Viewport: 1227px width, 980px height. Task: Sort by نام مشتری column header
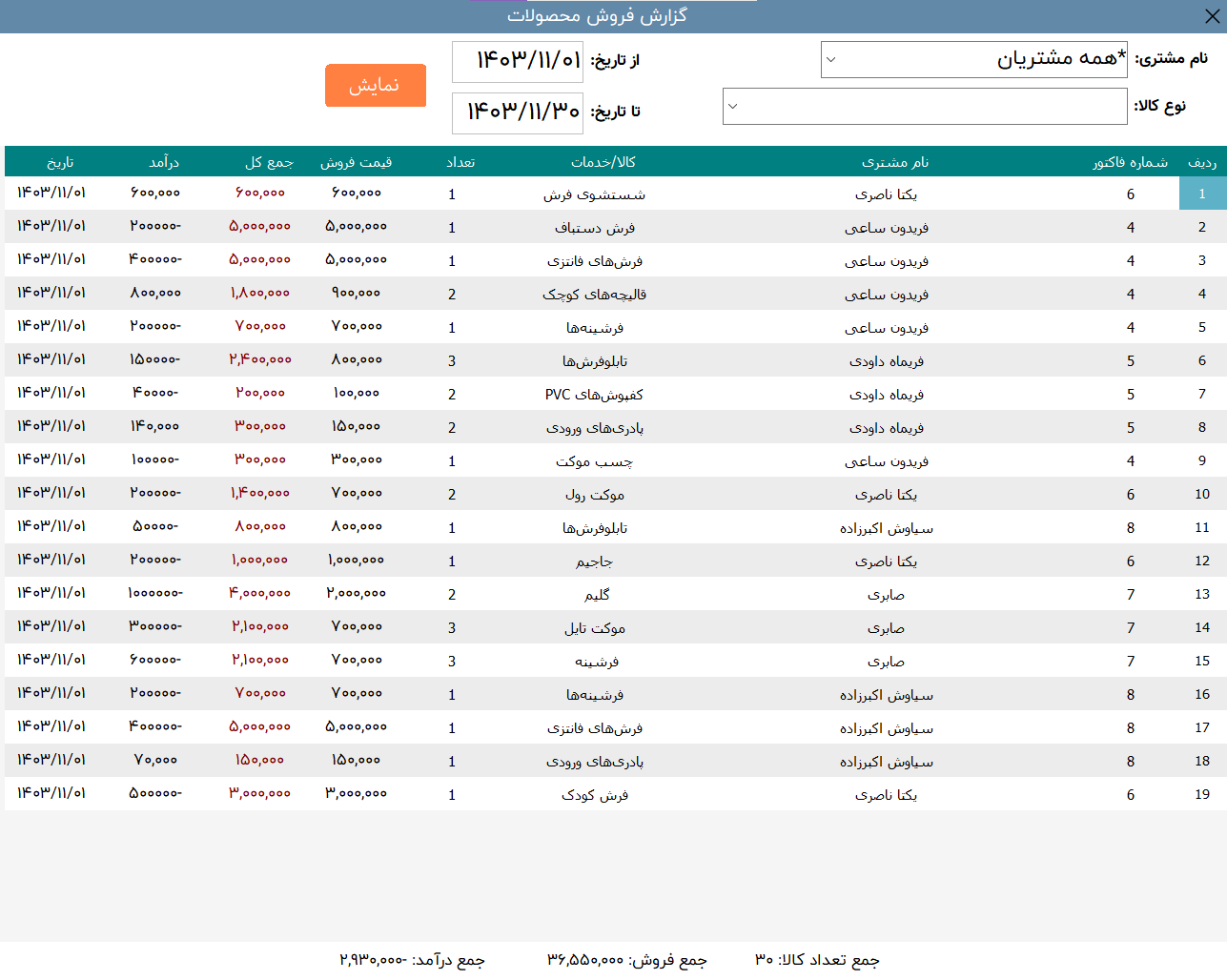click(x=894, y=162)
